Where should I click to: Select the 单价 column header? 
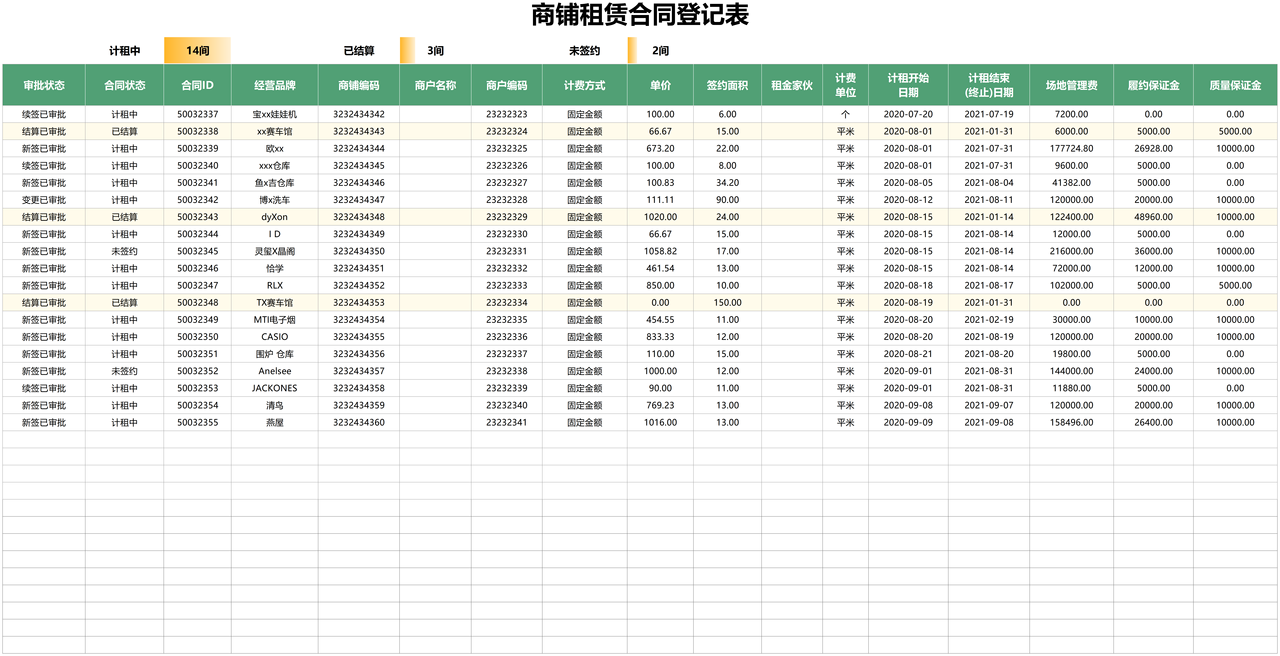point(662,84)
